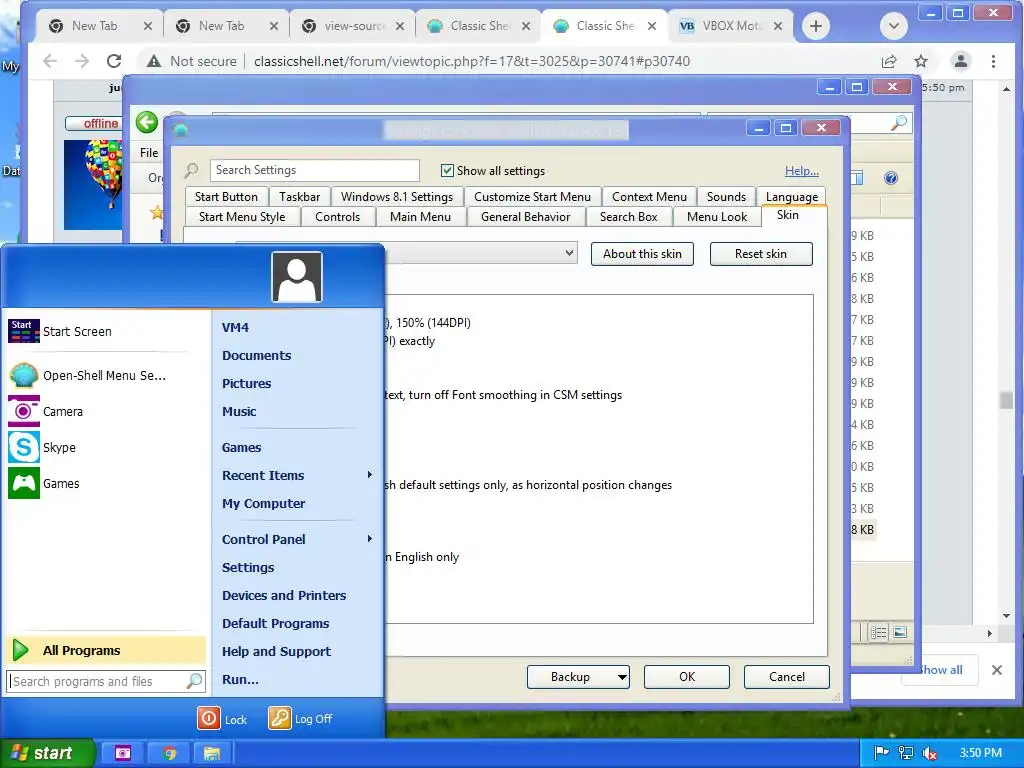
Task: Switch Explorer to large thumbnails view icon
Action: (x=900, y=632)
